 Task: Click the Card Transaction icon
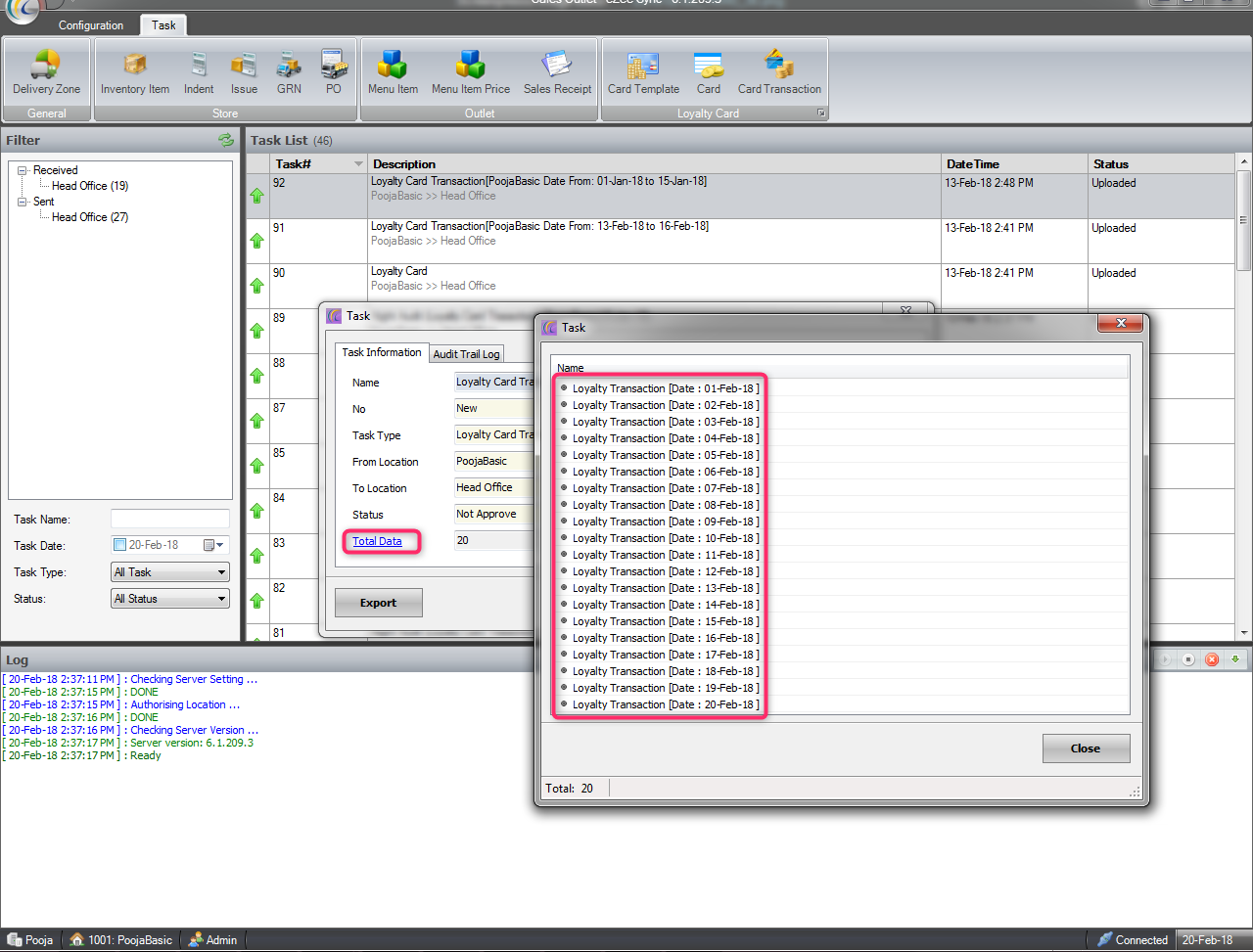pos(779,71)
